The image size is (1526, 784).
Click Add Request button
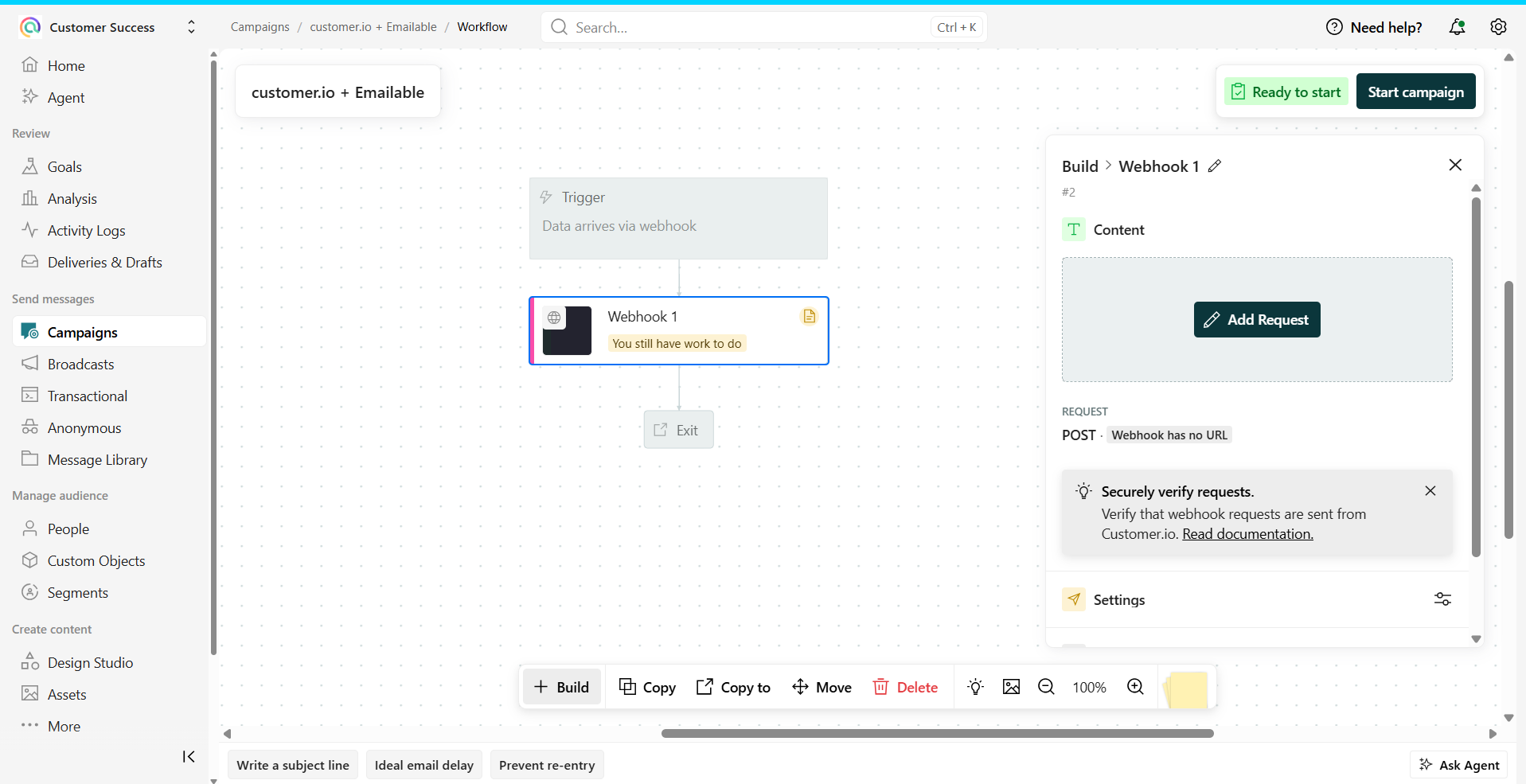tap(1257, 319)
